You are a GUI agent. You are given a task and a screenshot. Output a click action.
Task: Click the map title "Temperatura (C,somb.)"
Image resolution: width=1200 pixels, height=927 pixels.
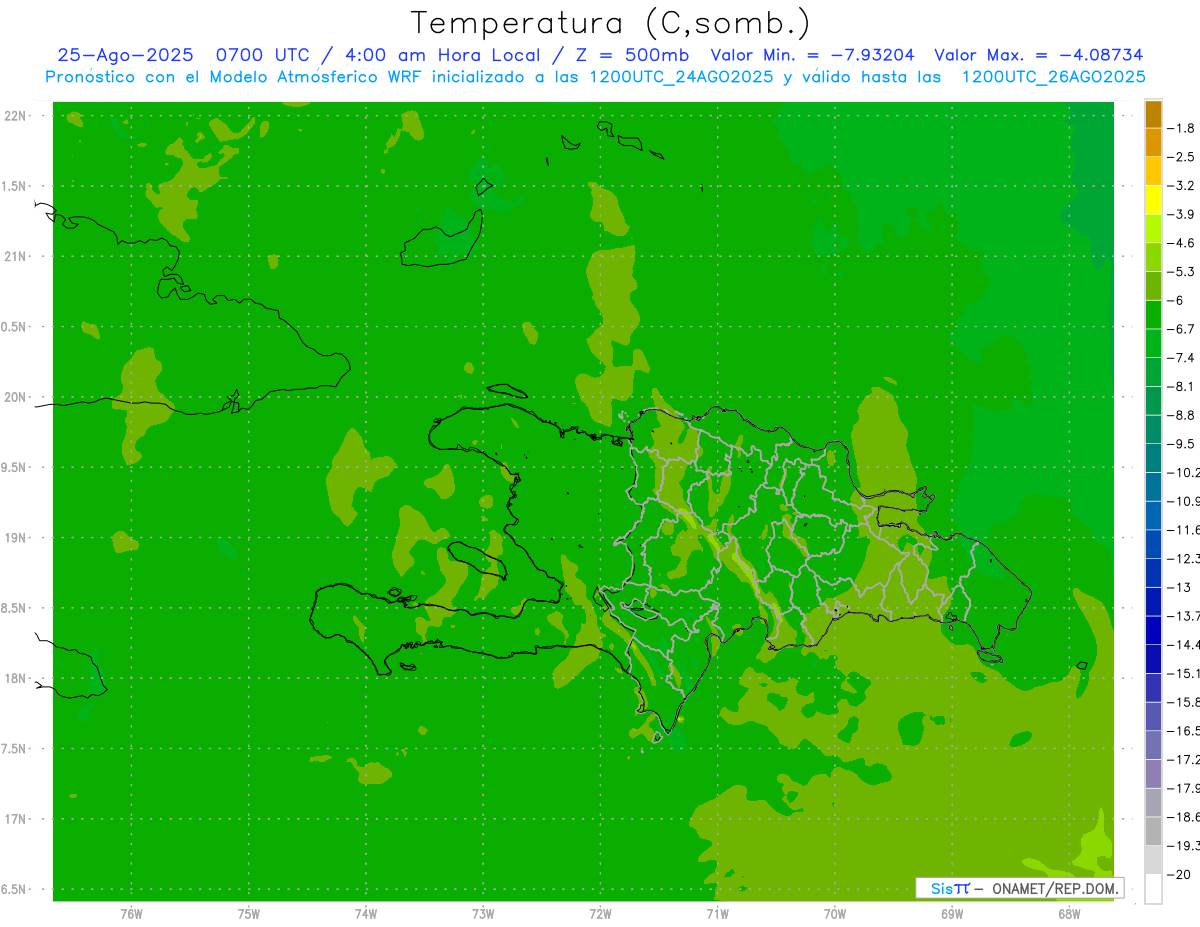click(610, 23)
